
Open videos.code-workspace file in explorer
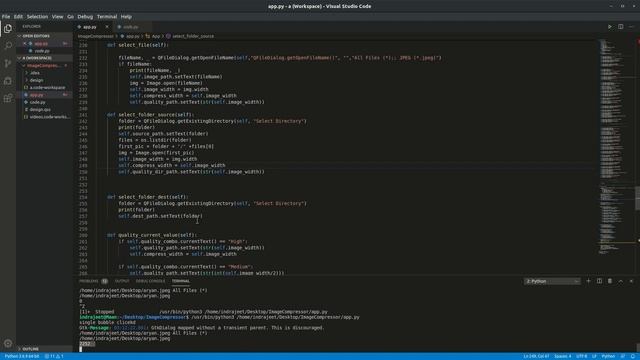tap(50, 117)
